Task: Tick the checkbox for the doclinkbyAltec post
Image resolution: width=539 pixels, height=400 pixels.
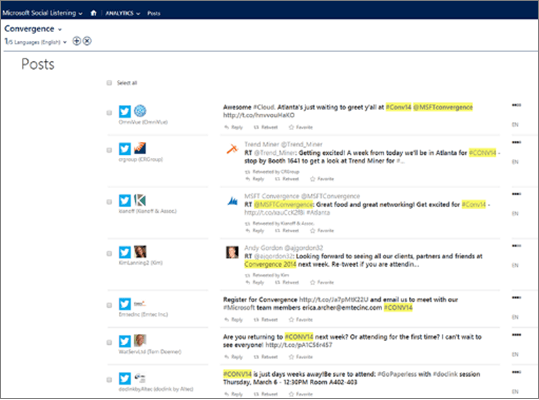Action: 109,380
